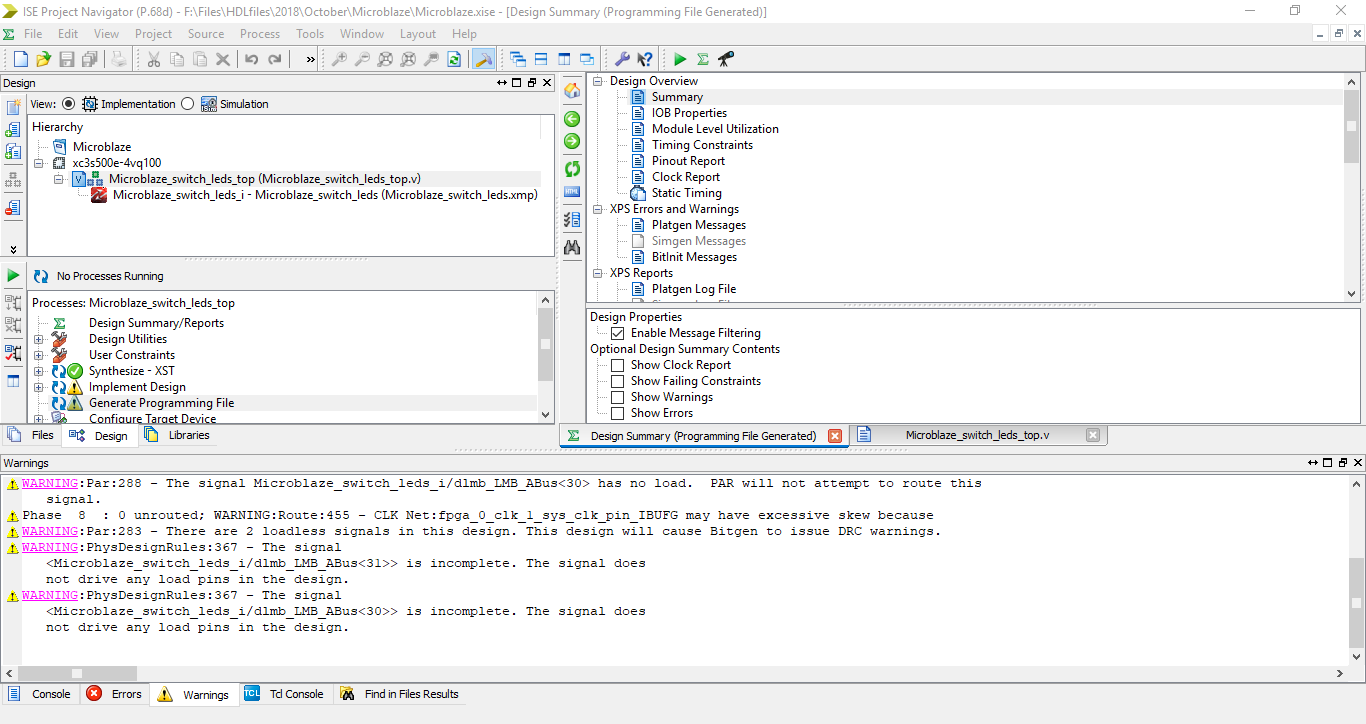
Task: Expand the Design sidebar double-chevron
Action: (13, 248)
